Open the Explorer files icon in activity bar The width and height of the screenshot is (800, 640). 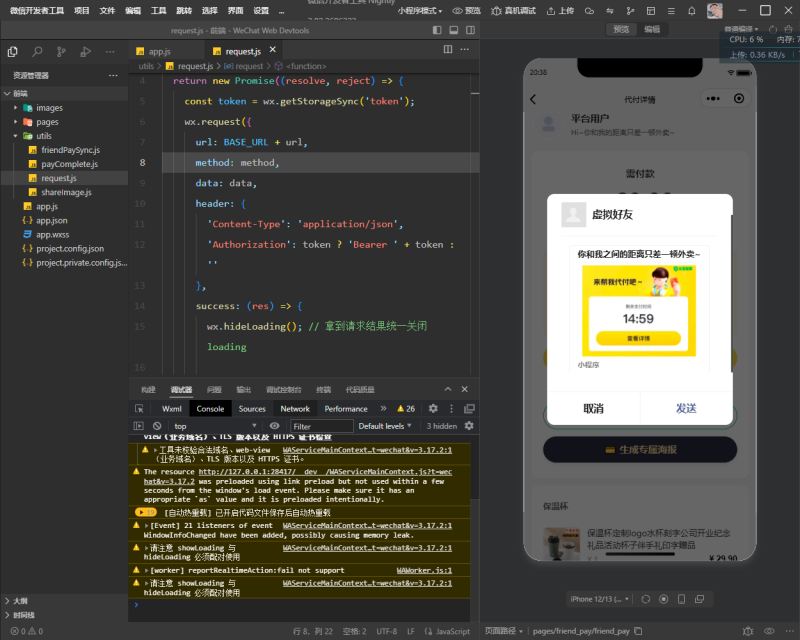[13, 52]
